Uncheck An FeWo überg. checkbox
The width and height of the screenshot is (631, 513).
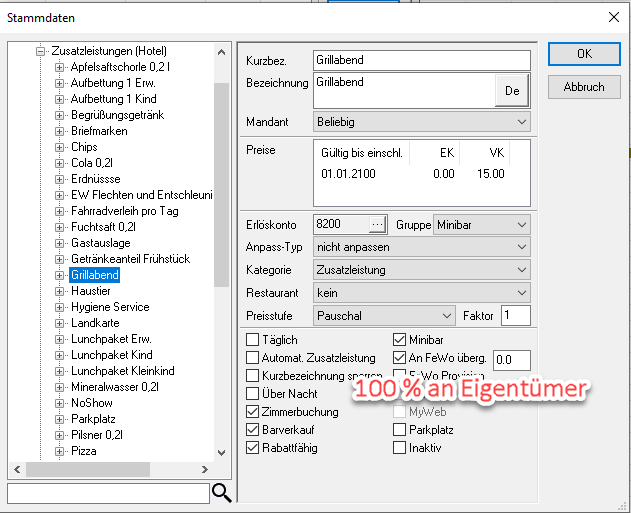tap(399, 358)
